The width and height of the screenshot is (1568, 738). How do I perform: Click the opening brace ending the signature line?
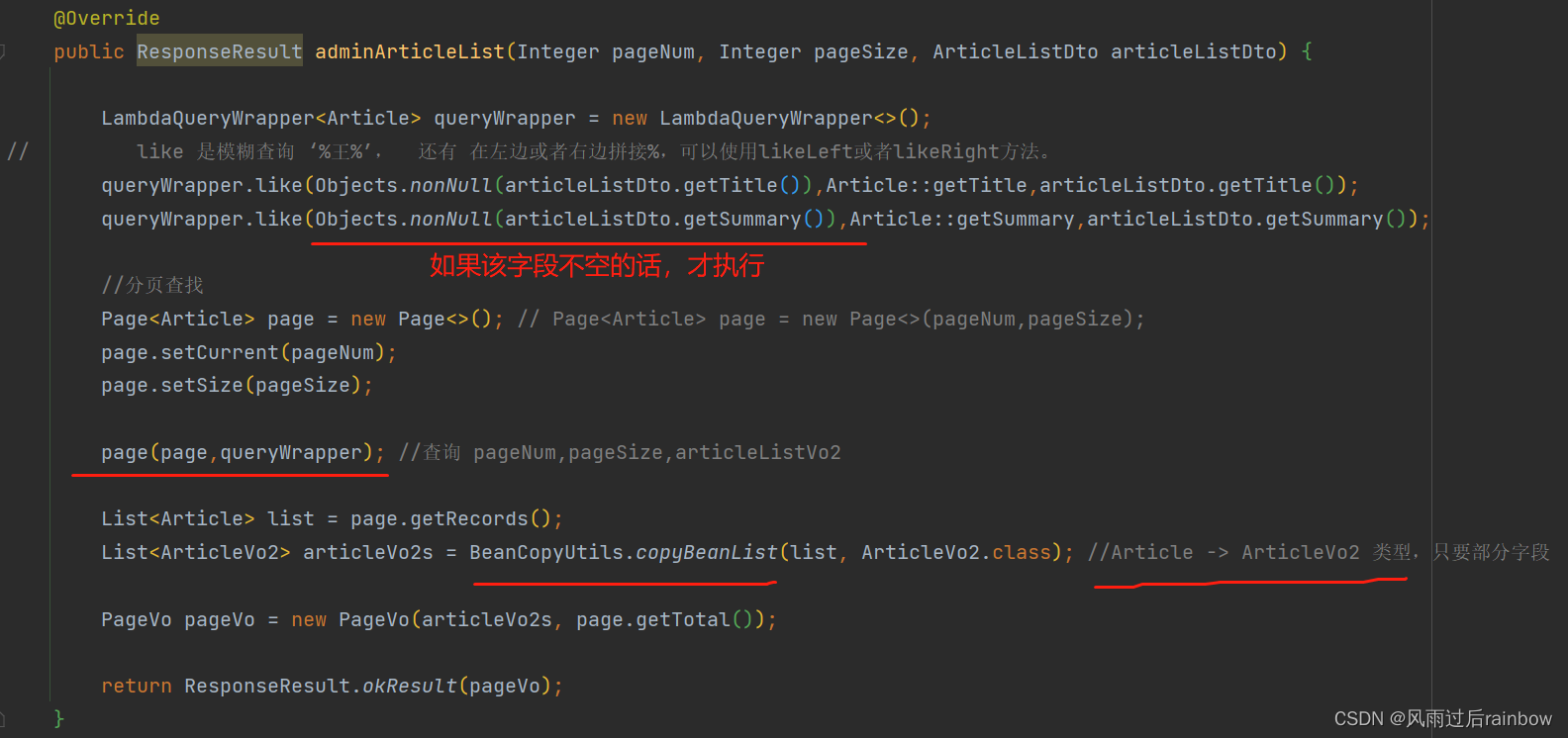coord(1307,51)
